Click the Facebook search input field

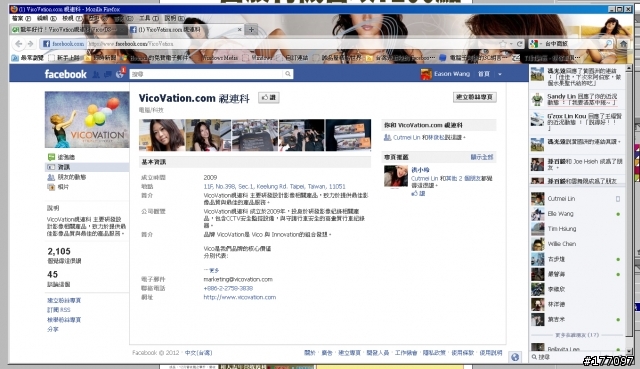pyautogui.click(x=206, y=74)
